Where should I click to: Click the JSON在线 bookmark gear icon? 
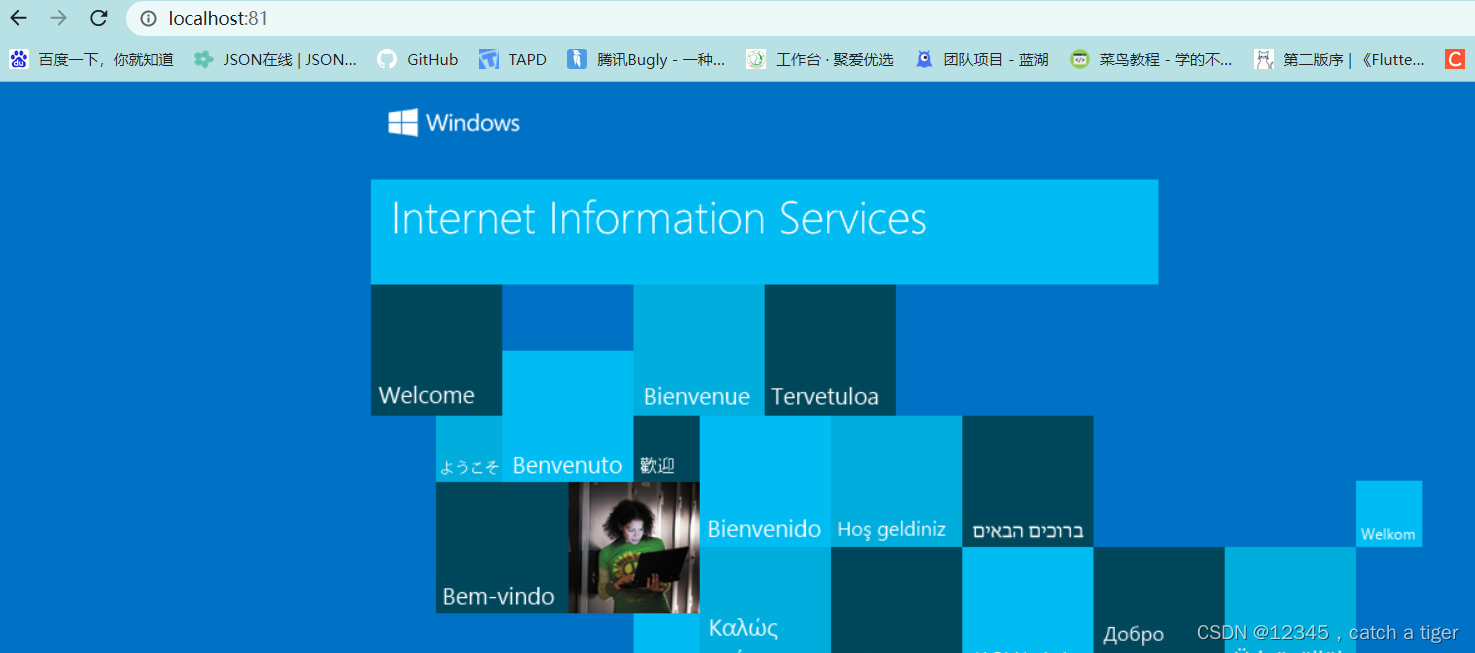[x=203, y=60]
